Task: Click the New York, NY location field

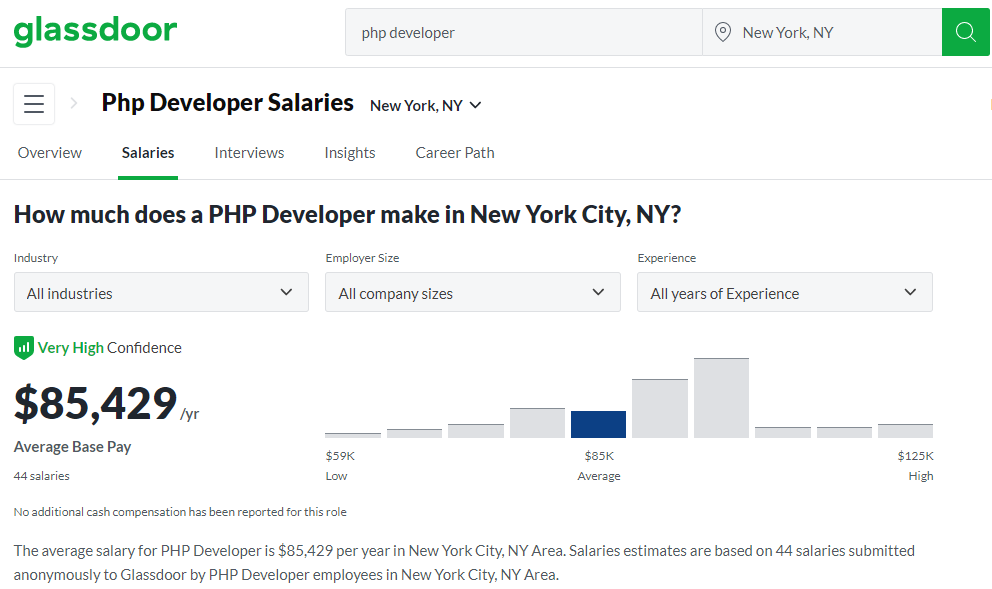Action: pos(822,32)
